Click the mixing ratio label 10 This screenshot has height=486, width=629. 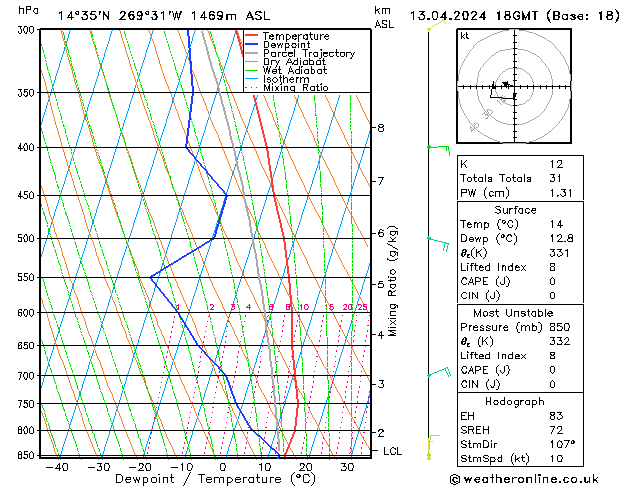pos(304,307)
